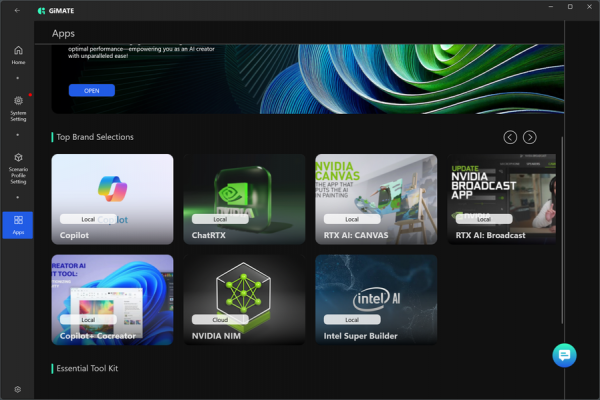Screen dimensions: 600x400
Task: Open the NVIDIA NIM app tile
Action: coord(244,300)
